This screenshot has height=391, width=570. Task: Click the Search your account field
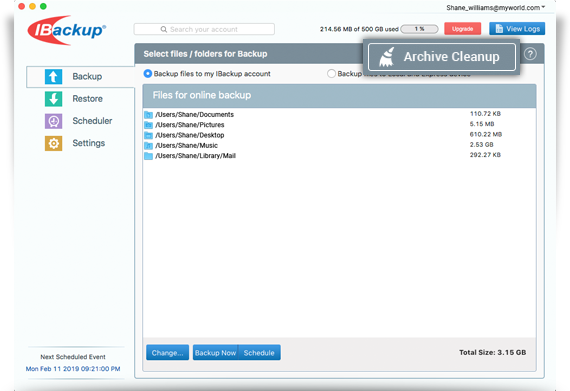[204, 29]
